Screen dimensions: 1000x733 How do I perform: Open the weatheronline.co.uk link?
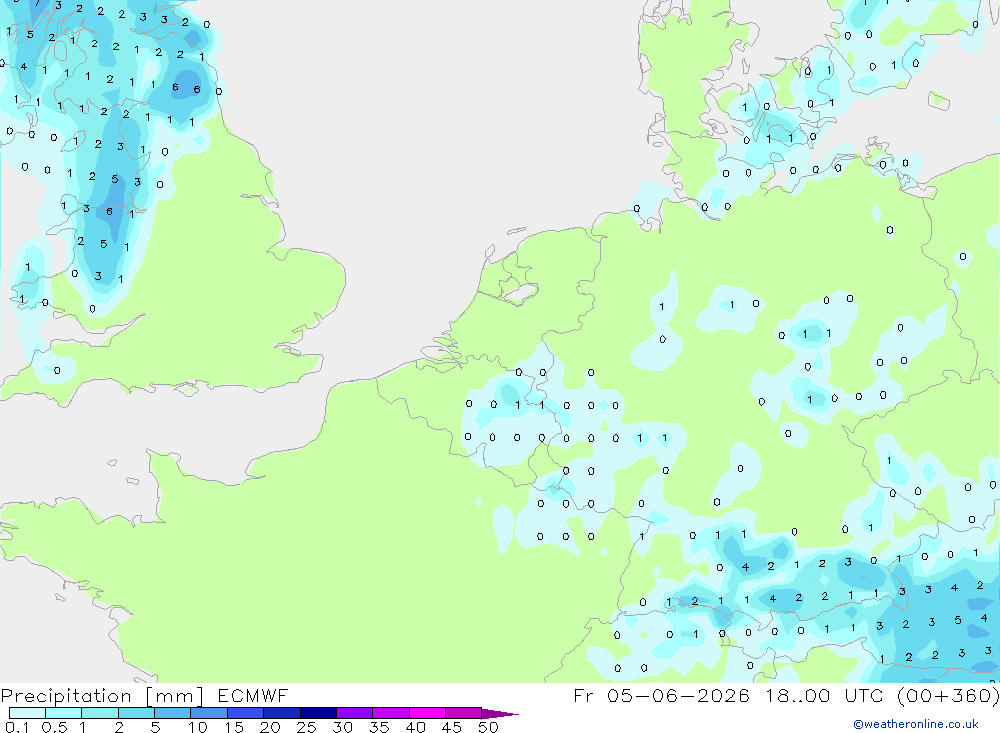pyautogui.click(x=916, y=724)
